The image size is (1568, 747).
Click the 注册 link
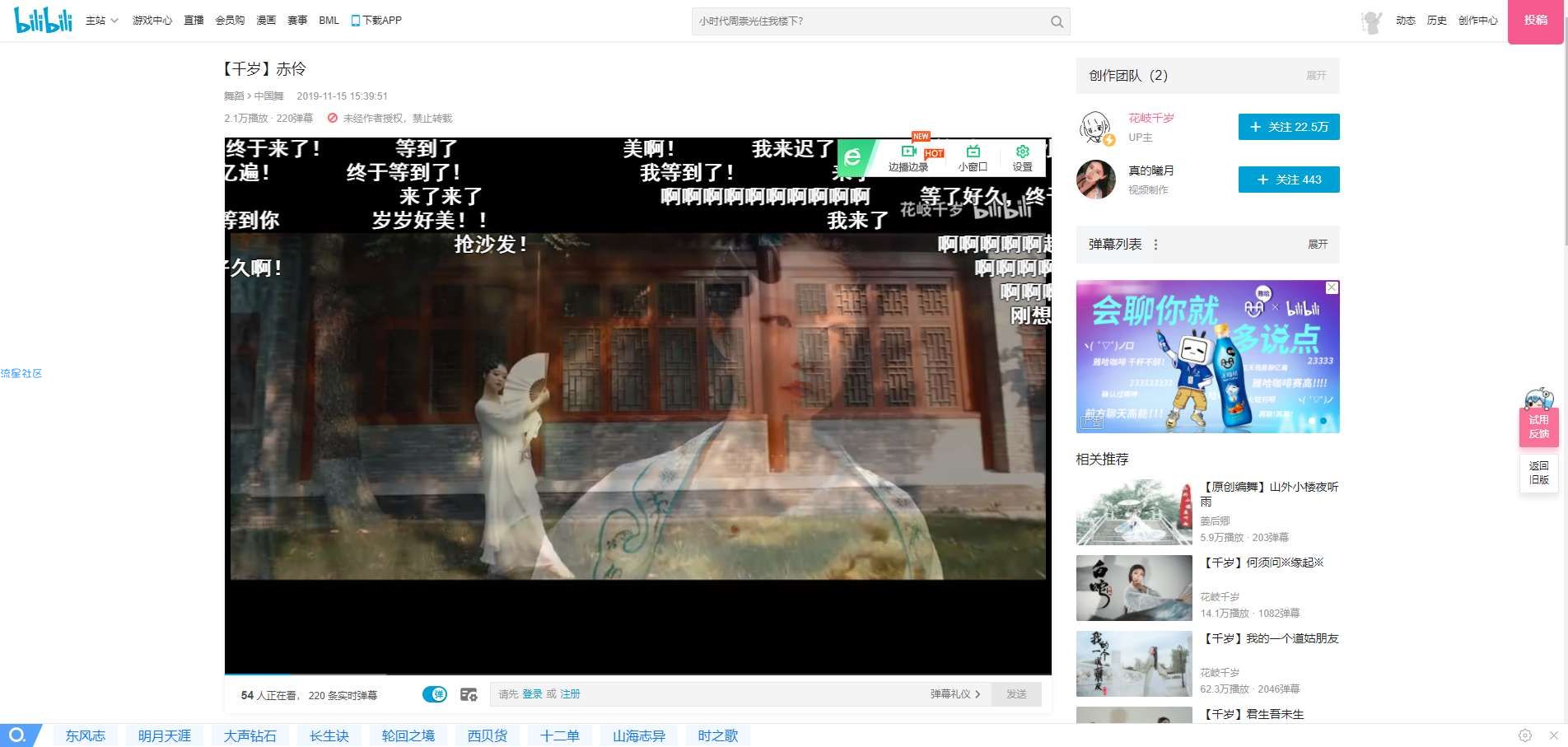click(x=570, y=694)
